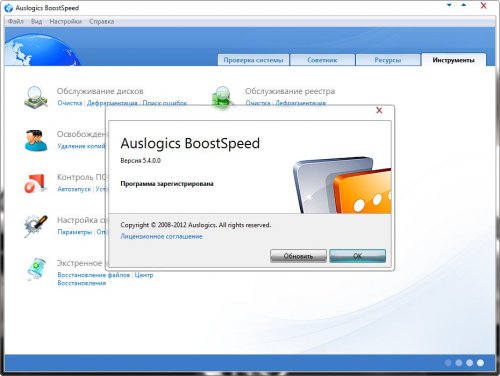This screenshot has width=500, height=376.
Task: Open the Автозапуск link
Action: (x=74, y=189)
